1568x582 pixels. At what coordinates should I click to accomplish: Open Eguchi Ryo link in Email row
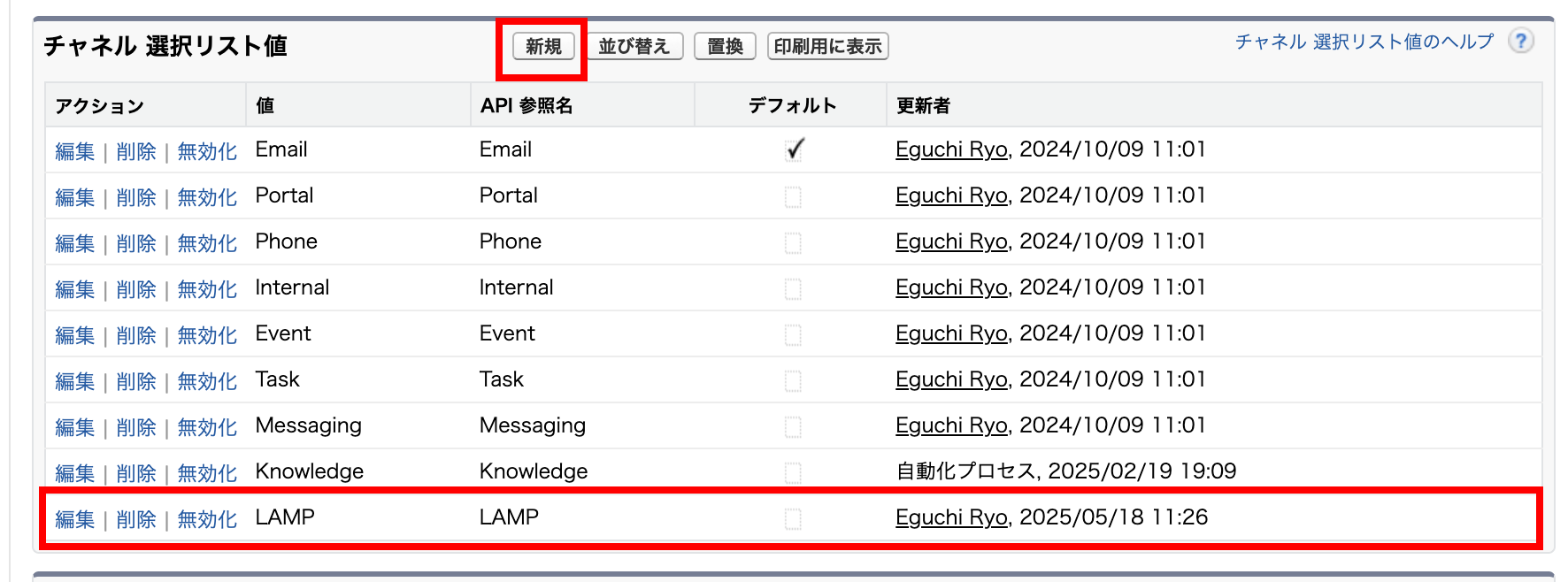(951, 149)
